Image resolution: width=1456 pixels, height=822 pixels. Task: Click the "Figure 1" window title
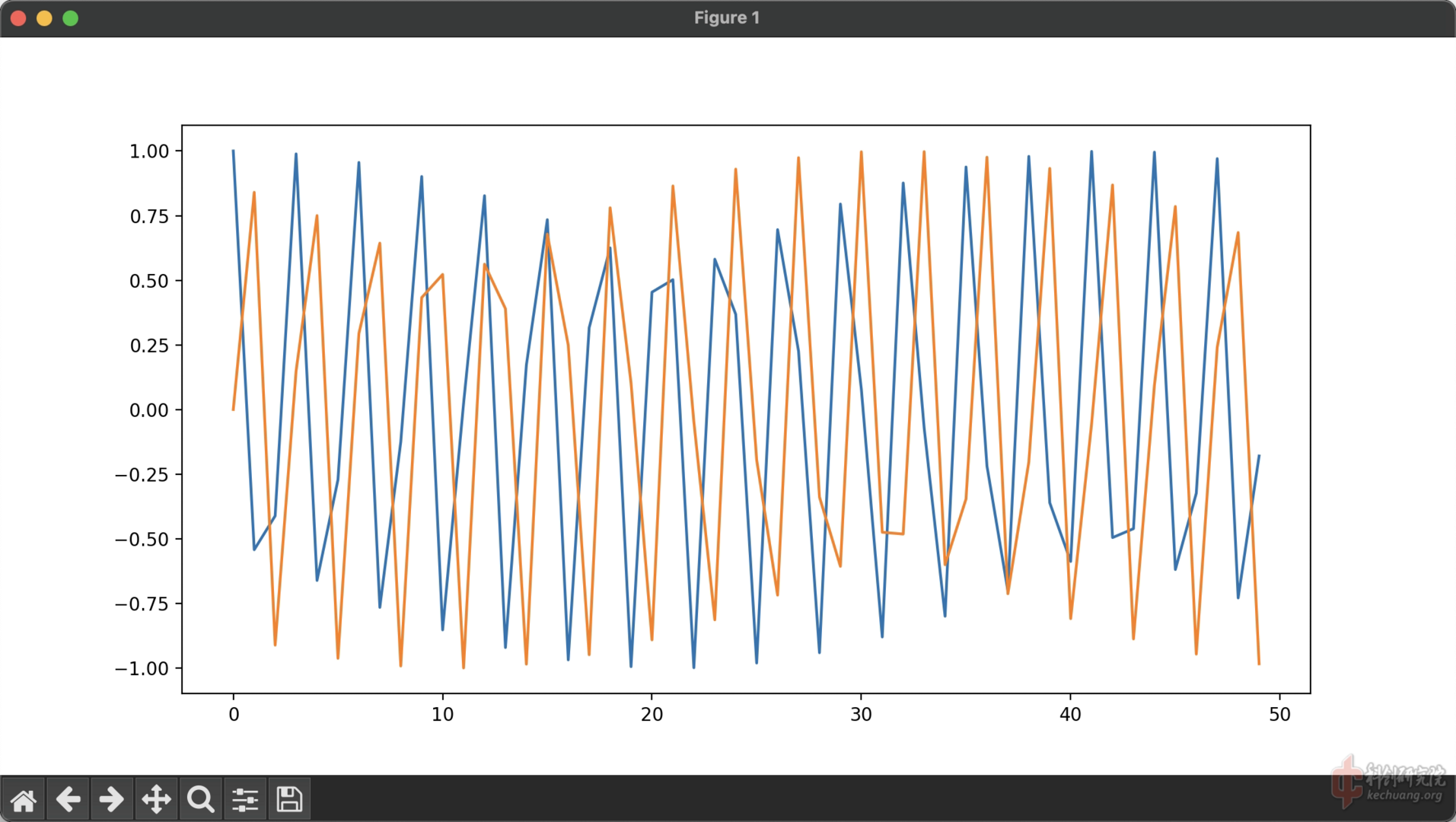click(x=727, y=18)
